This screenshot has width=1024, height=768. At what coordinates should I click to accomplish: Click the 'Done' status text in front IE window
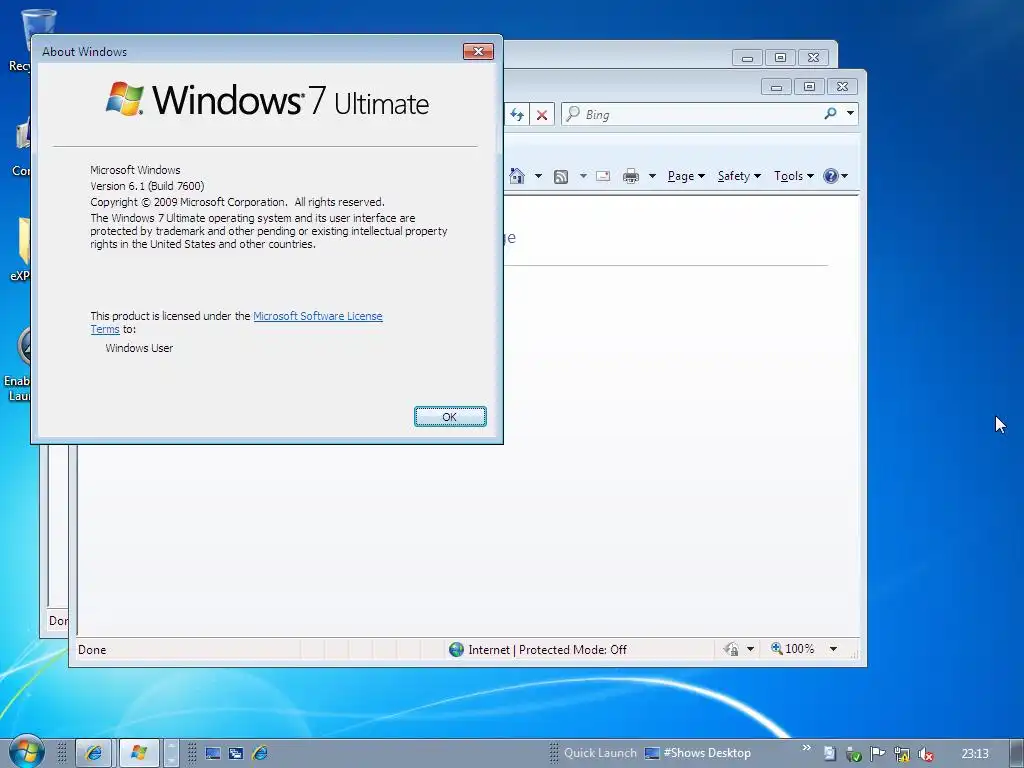[92, 650]
